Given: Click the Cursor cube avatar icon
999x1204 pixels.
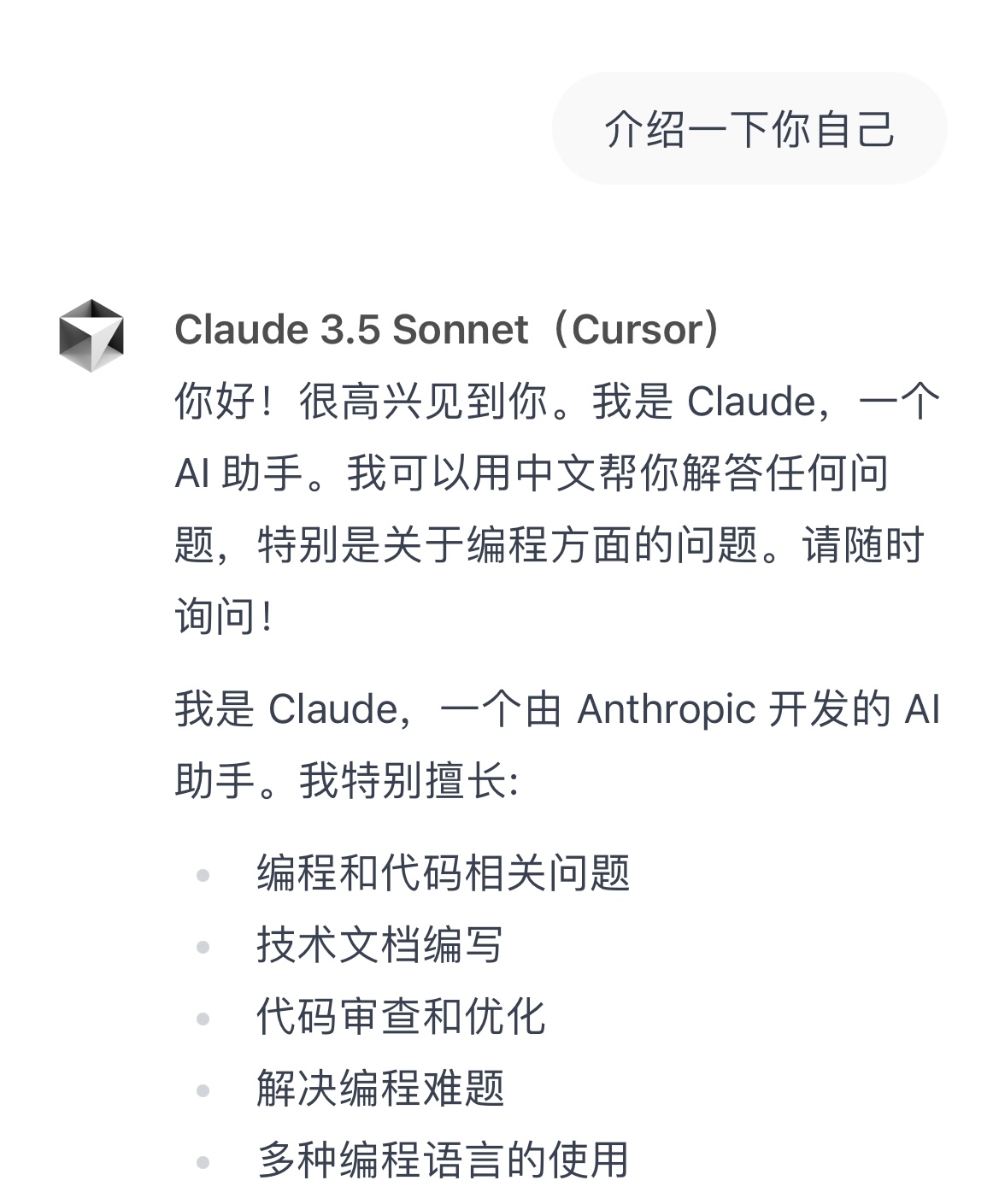Looking at the screenshot, I should (91, 335).
